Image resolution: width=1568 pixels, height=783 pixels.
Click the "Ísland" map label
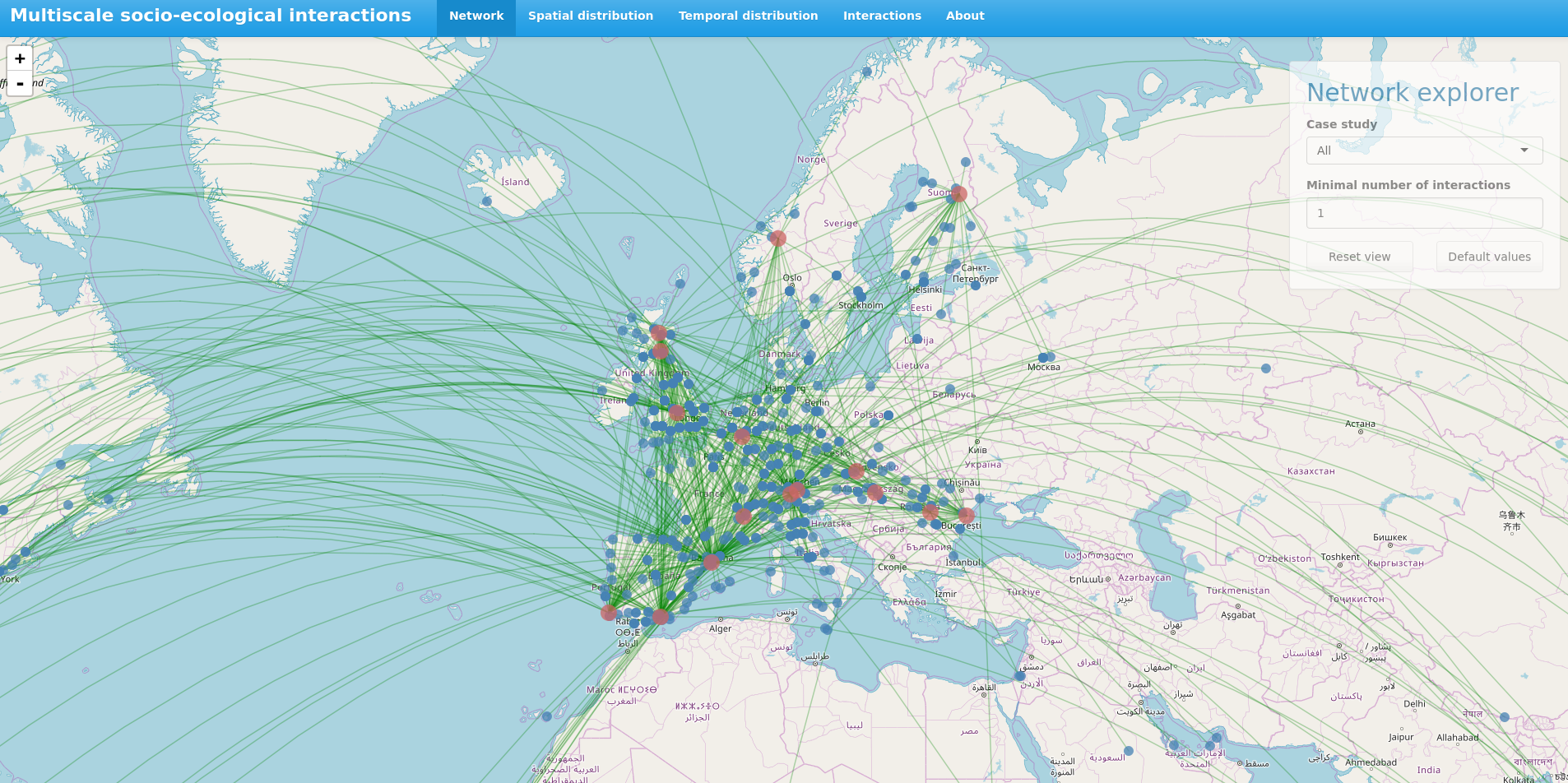[x=515, y=182]
